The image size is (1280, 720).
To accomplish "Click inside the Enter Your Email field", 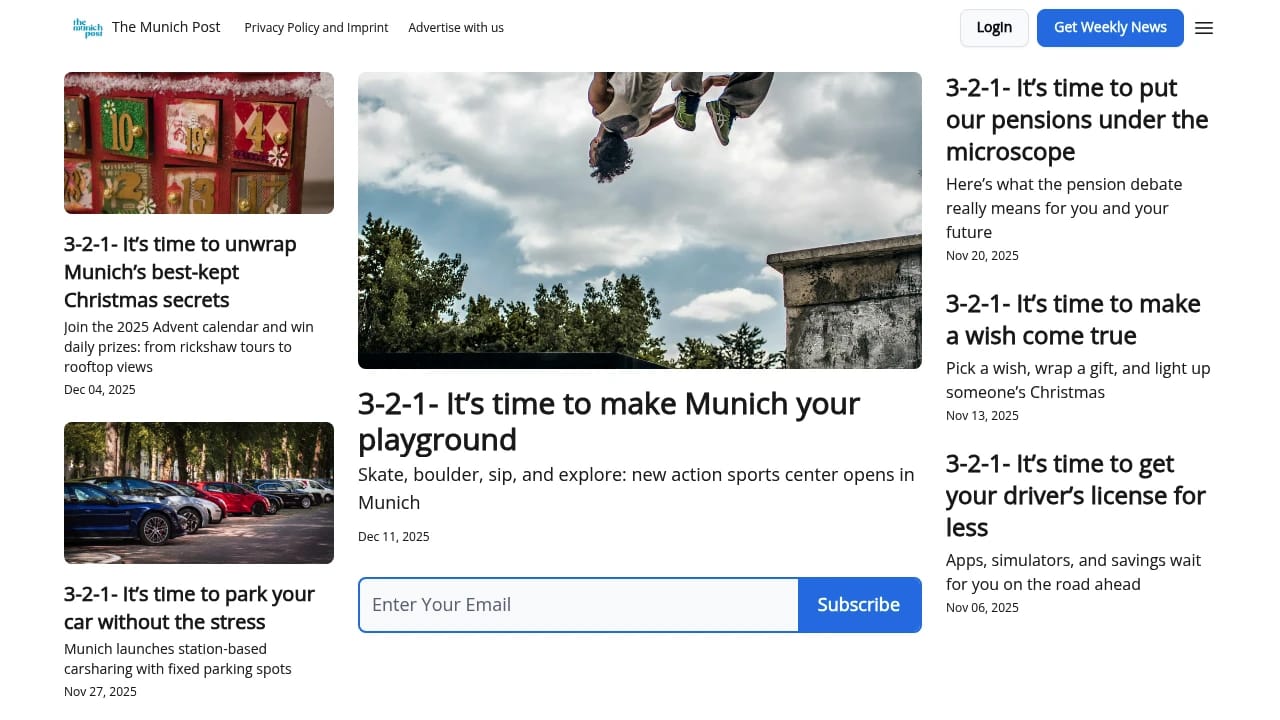I will pyautogui.click(x=578, y=604).
